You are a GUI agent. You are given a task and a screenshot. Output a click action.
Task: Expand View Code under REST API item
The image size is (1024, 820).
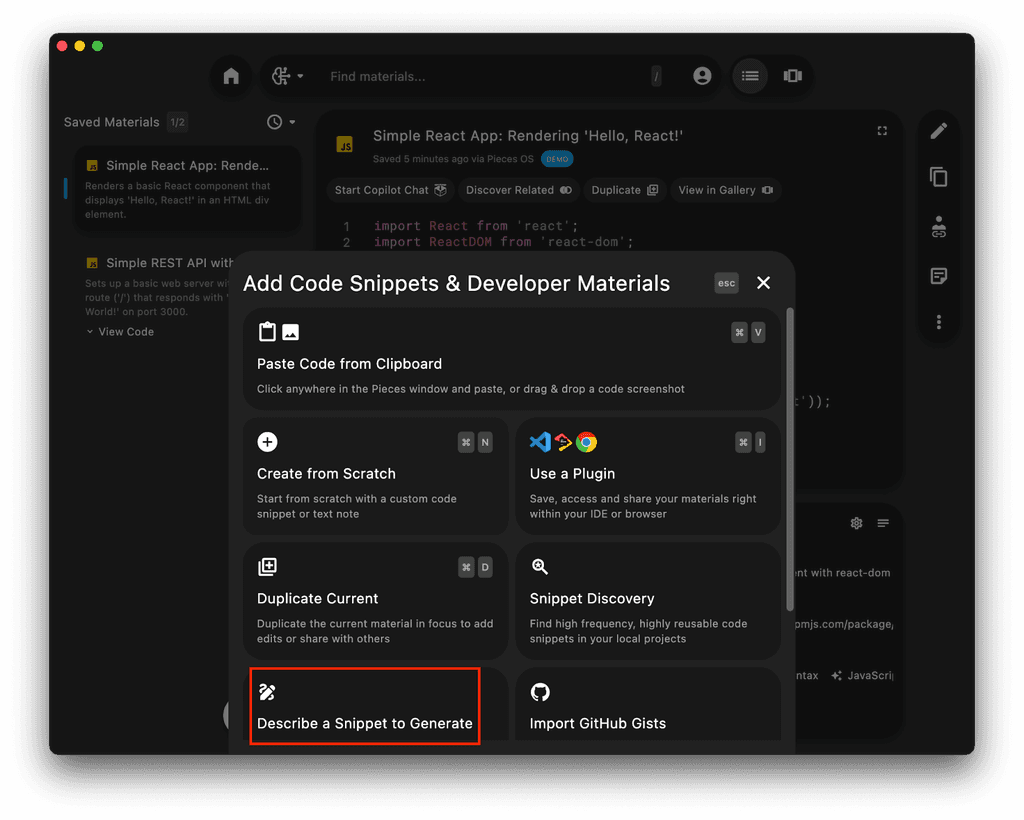(x=120, y=332)
